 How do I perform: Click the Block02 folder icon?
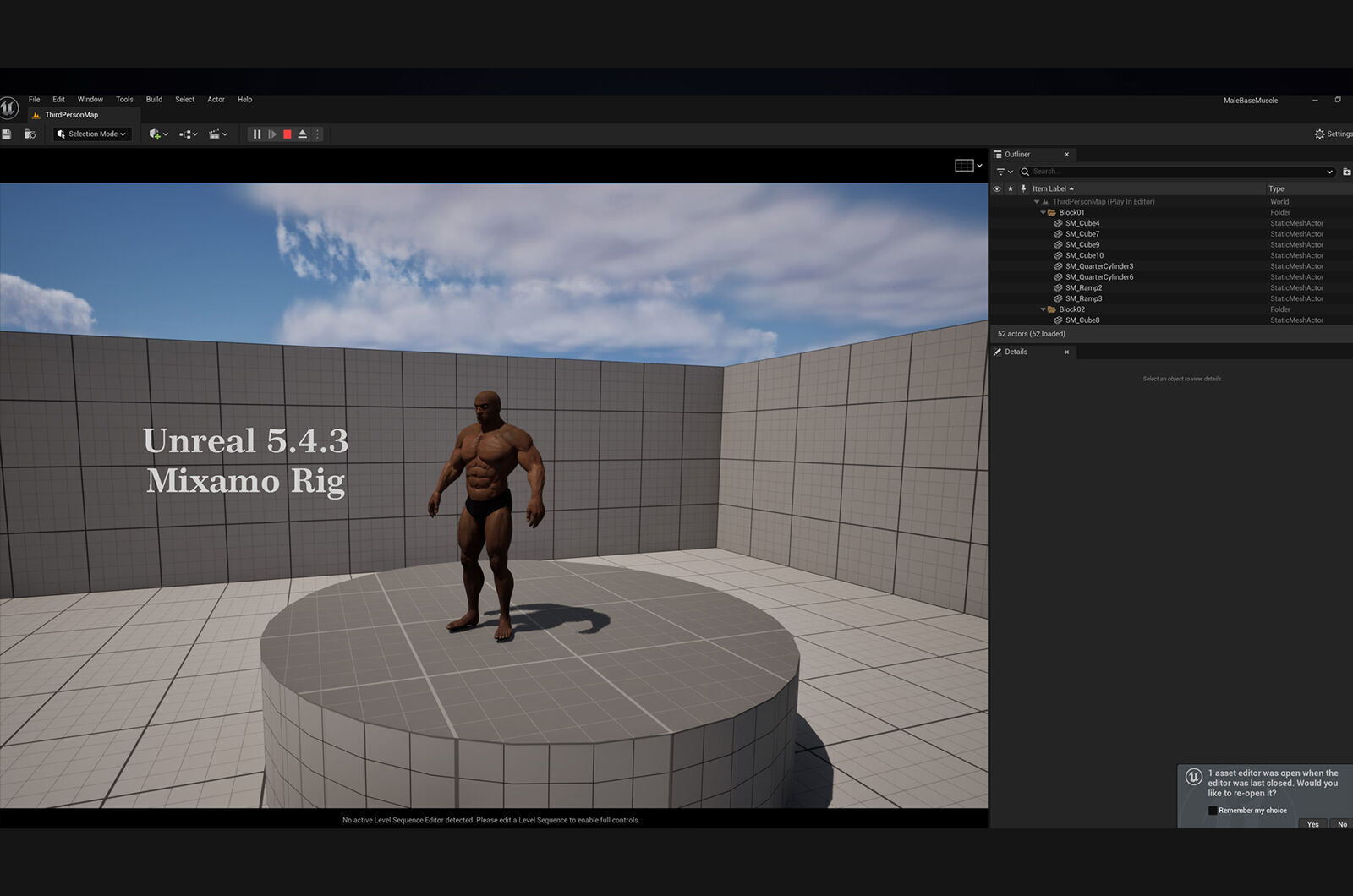click(x=1052, y=309)
